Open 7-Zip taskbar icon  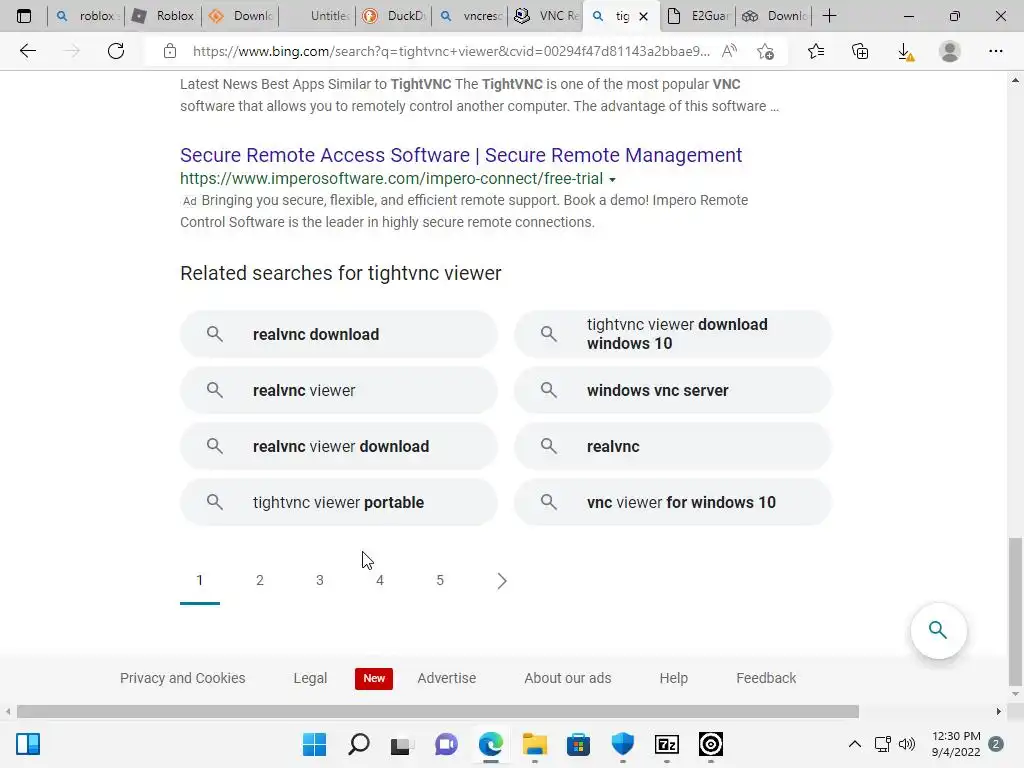[667, 744]
